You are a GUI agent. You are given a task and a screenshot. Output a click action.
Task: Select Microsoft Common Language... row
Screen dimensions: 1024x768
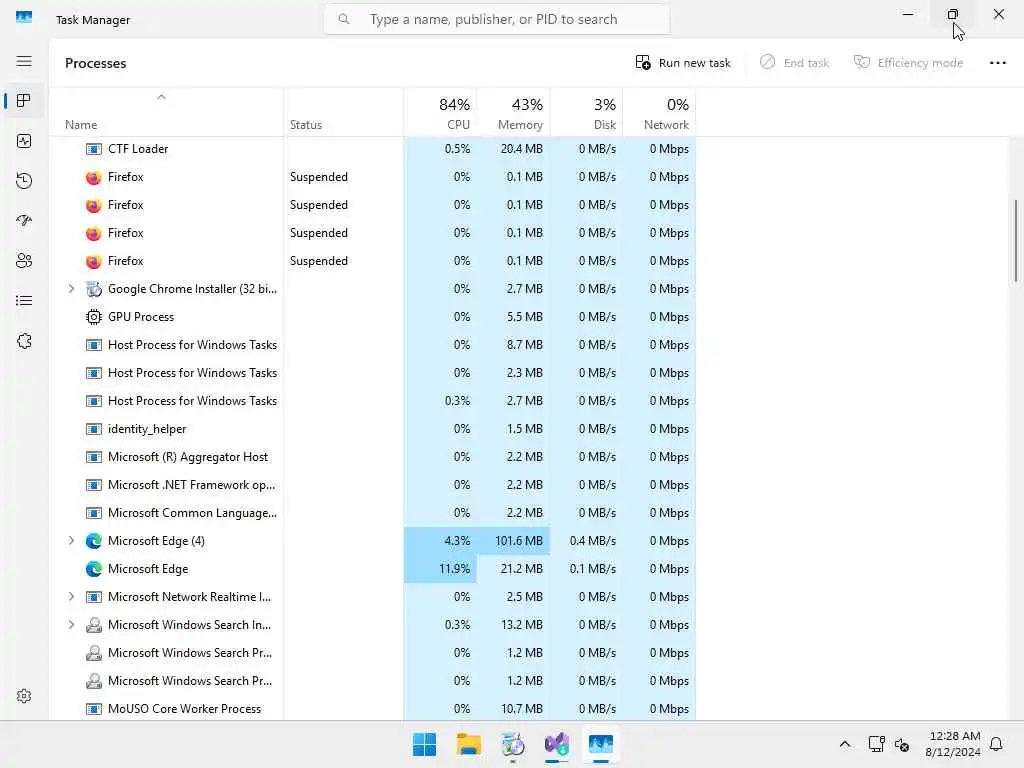click(372, 513)
